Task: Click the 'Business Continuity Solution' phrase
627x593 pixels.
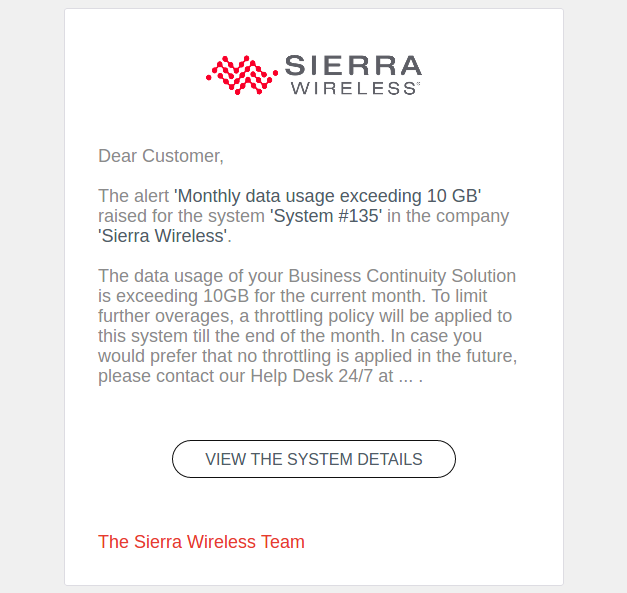Action: coord(402,276)
